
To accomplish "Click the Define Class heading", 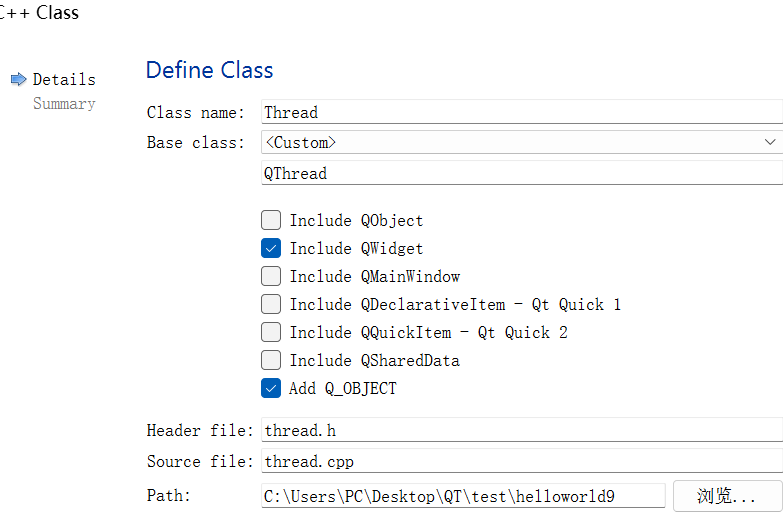I will 210,70.
